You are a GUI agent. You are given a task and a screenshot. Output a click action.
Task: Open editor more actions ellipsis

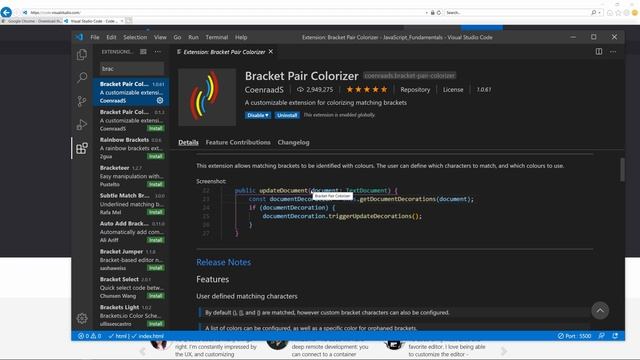pos(613,52)
